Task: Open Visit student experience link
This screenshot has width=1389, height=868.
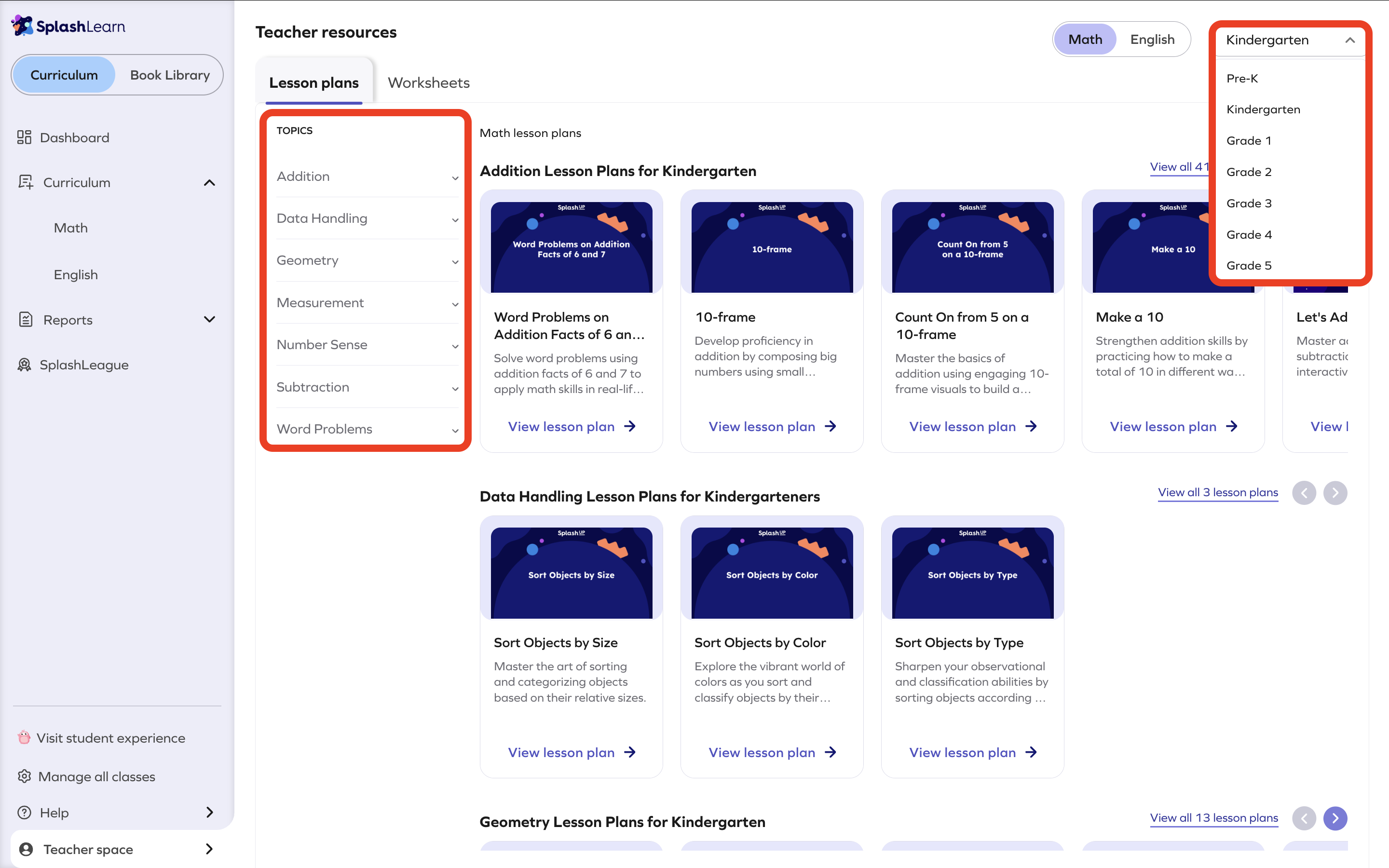Action: [x=111, y=738]
